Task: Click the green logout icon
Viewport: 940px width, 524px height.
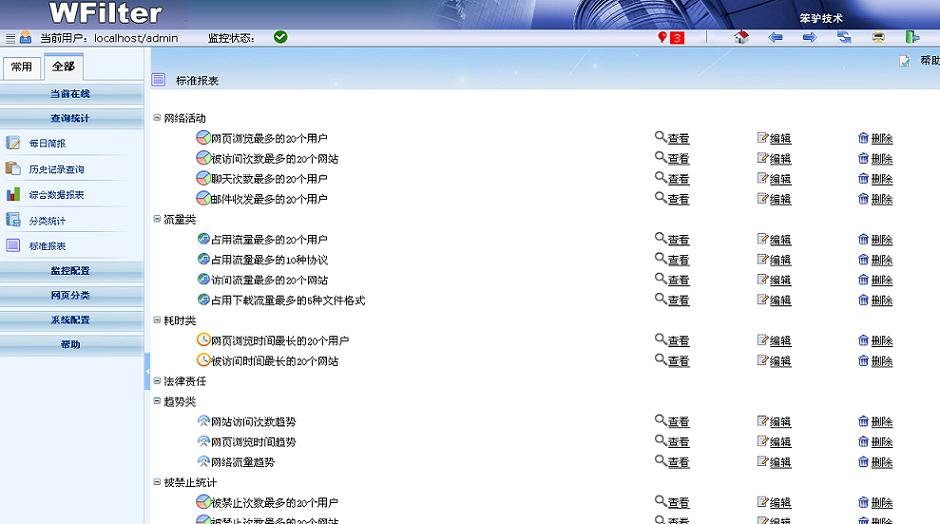Action: pos(912,38)
